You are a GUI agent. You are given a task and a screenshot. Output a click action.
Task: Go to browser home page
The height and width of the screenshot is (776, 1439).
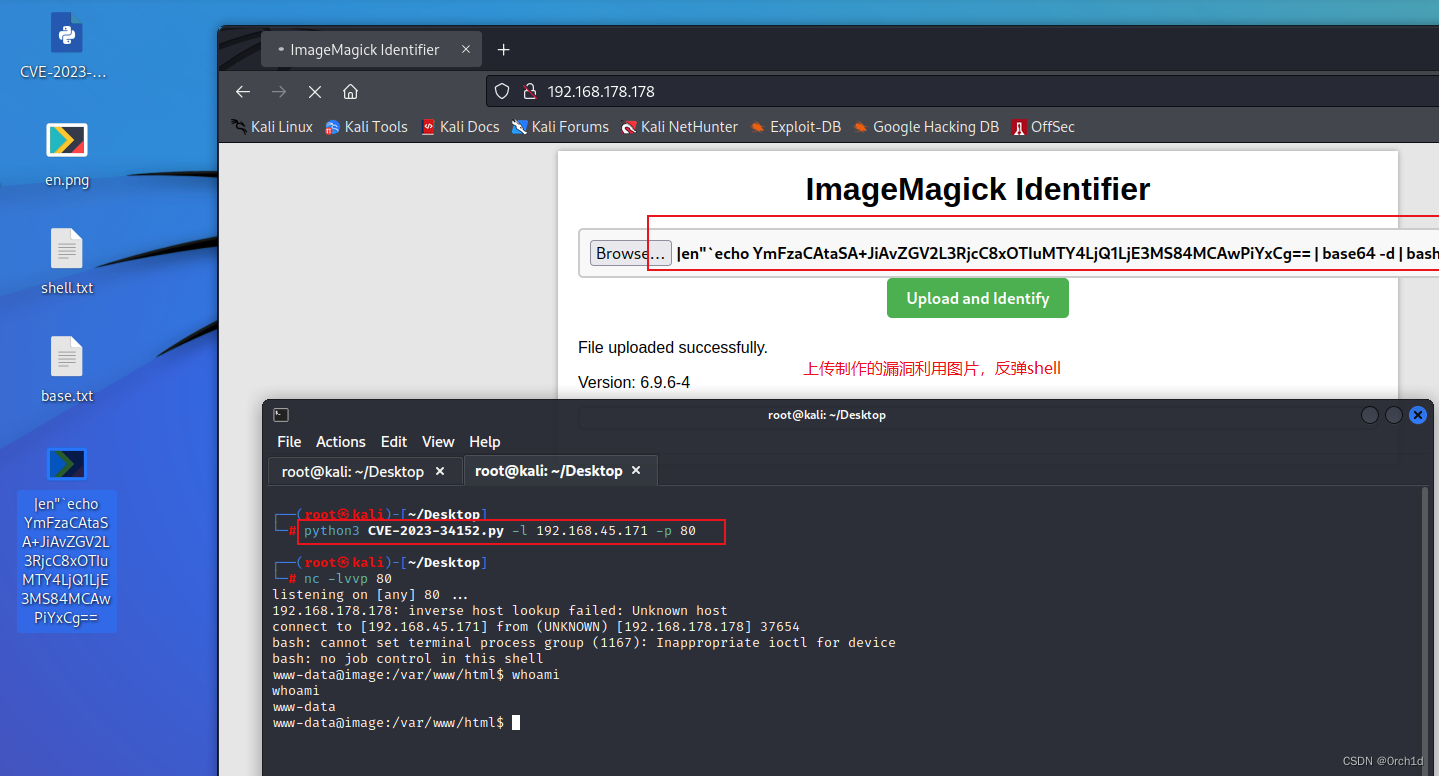350,91
